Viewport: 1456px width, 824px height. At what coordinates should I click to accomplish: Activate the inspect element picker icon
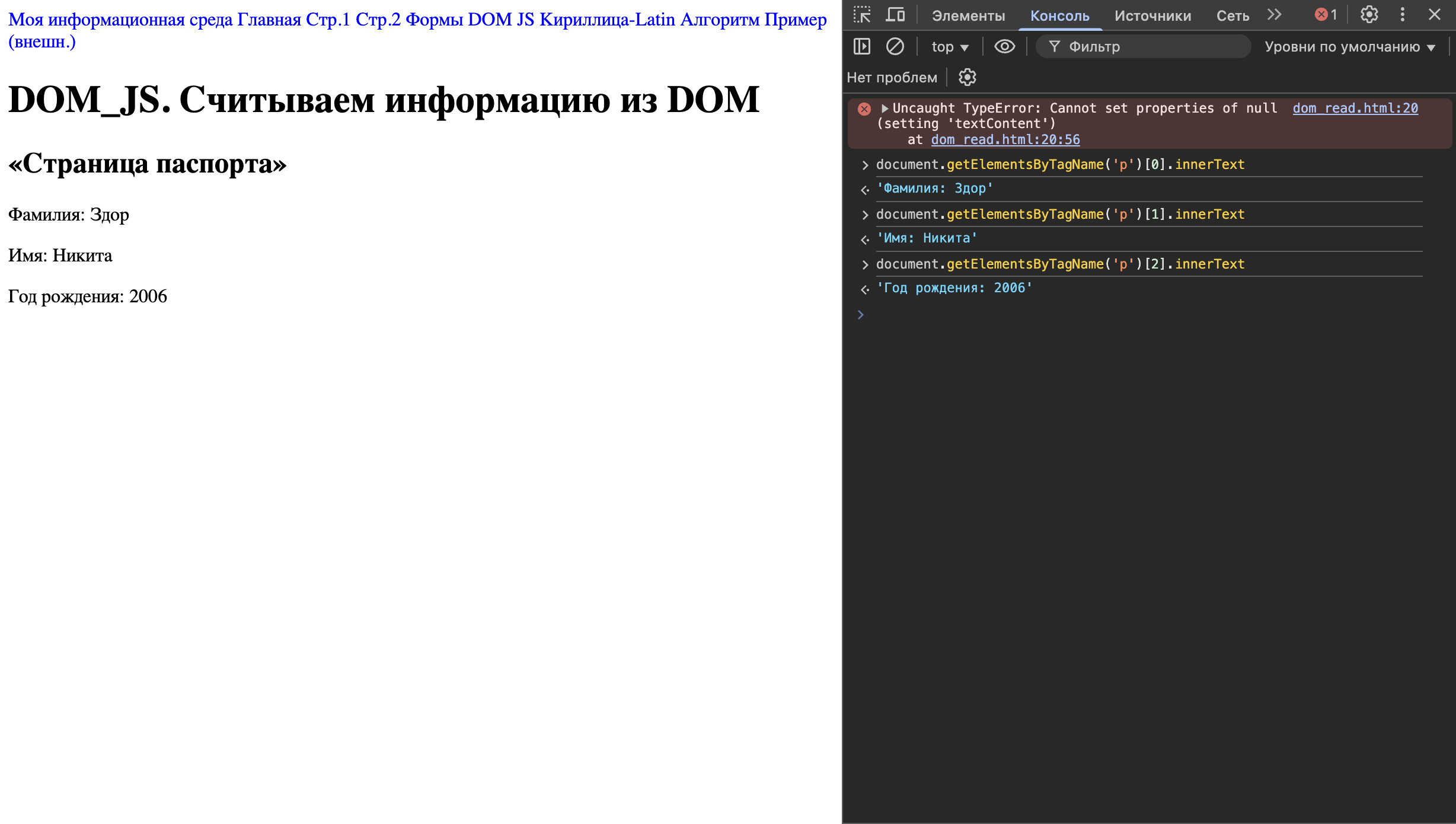(861, 15)
